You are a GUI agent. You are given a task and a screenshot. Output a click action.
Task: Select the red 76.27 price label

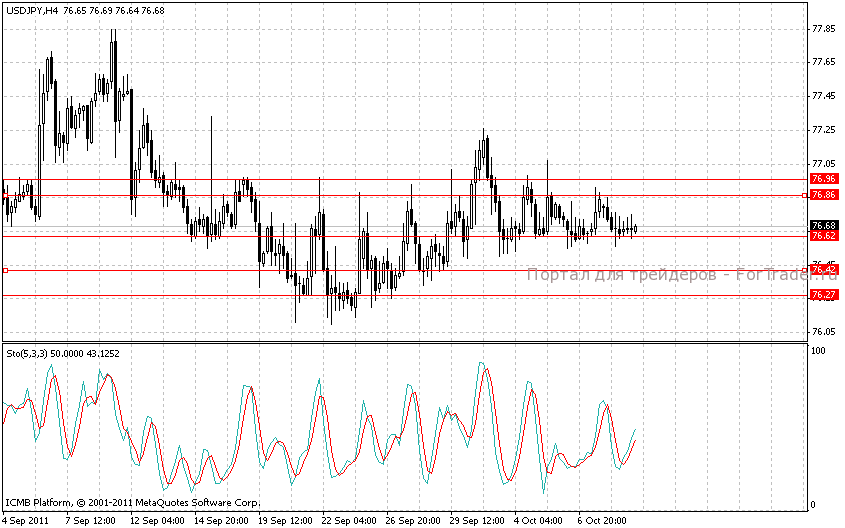pyautogui.click(x=824, y=295)
